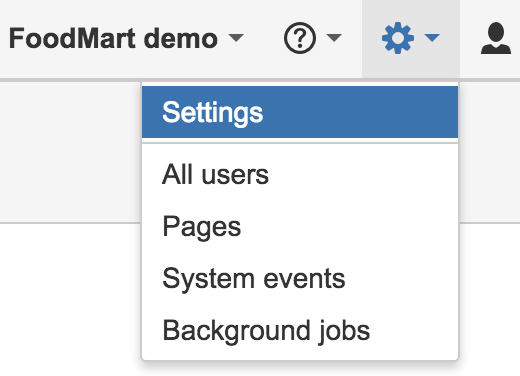The image size is (520, 376).
Task: Open the user profile silhouette icon
Action: tap(496, 38)
